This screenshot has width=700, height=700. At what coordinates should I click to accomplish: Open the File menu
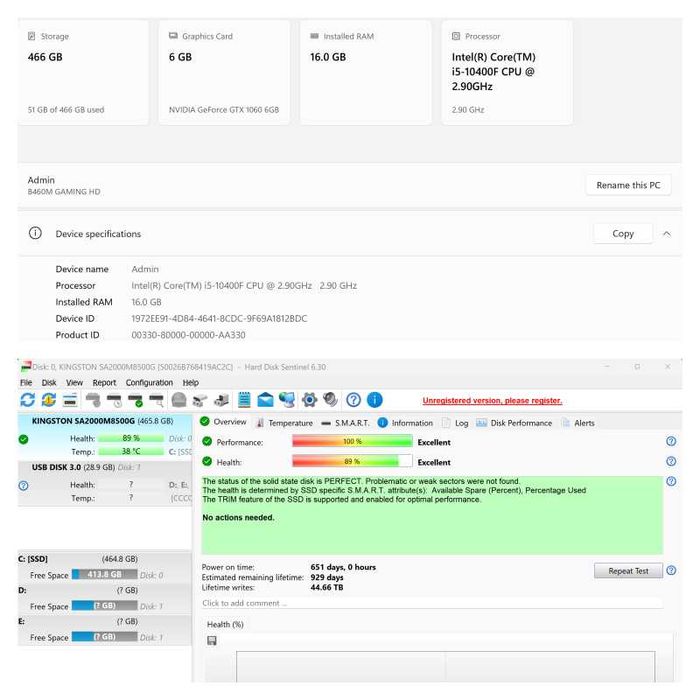26,383
